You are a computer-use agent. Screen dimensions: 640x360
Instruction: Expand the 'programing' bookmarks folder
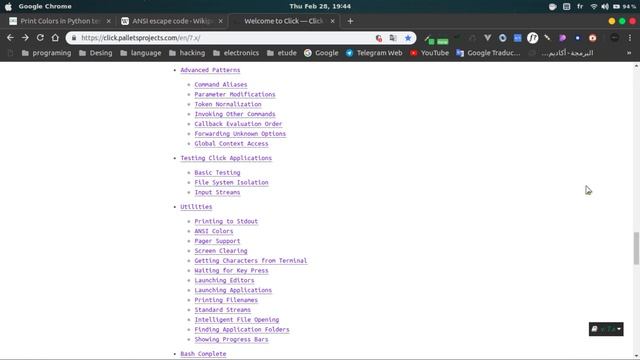click(x=46, y=53)
